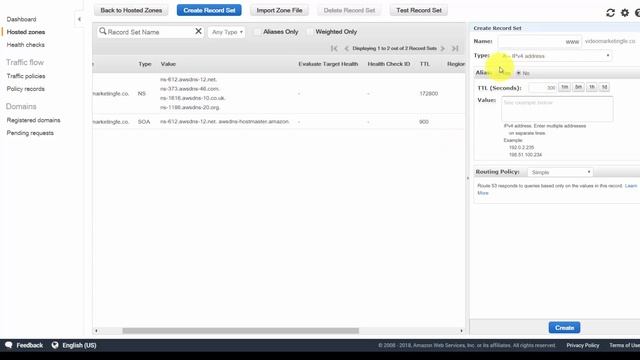Click the horizontal scrollbar thumb of the table
Screen dimensions: 640x360
[x=240, y=331]
